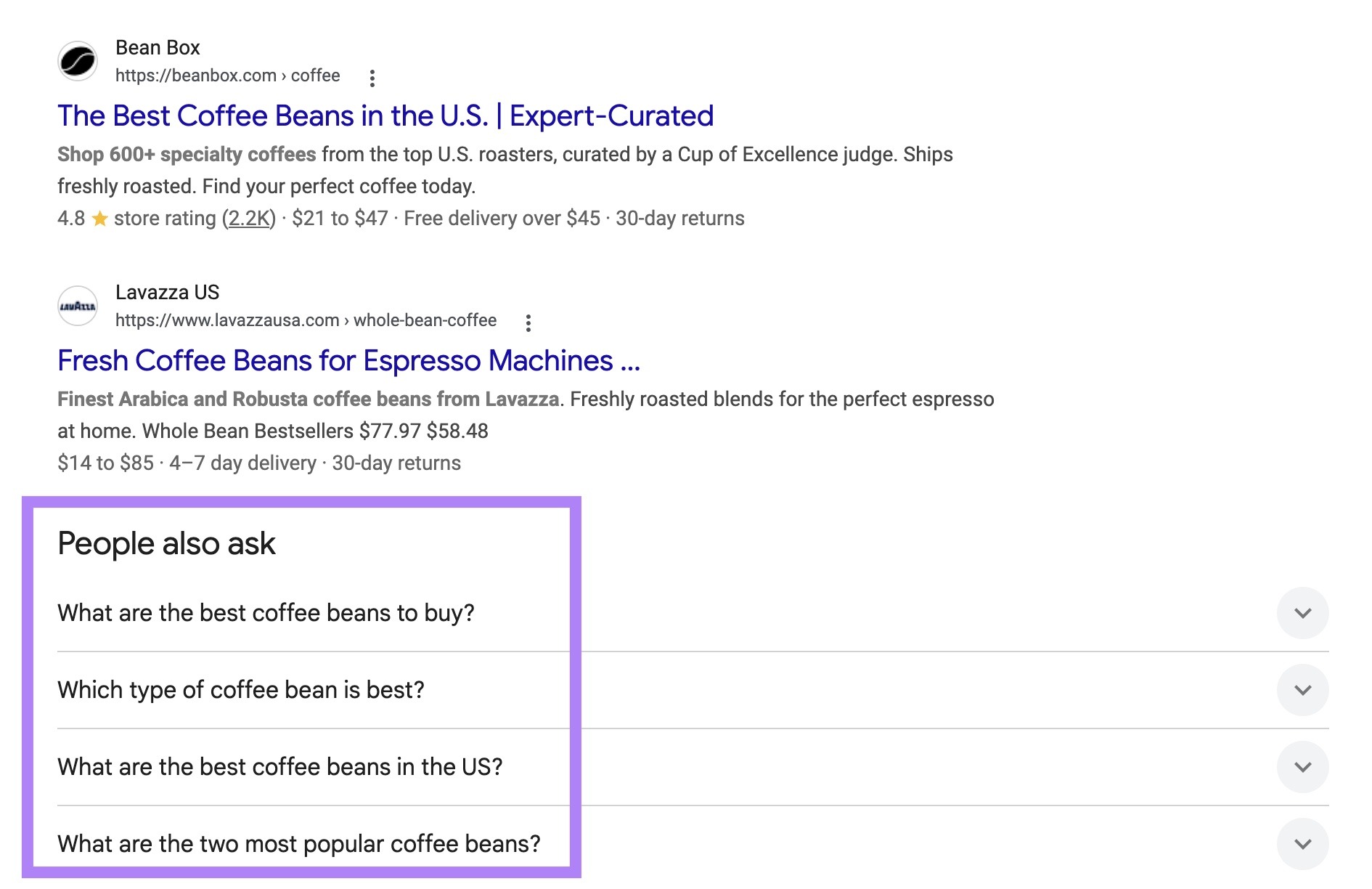Click the '$21 to $47' price range text
Viewport: 1372px width, 889px height.
coord(340,218)
